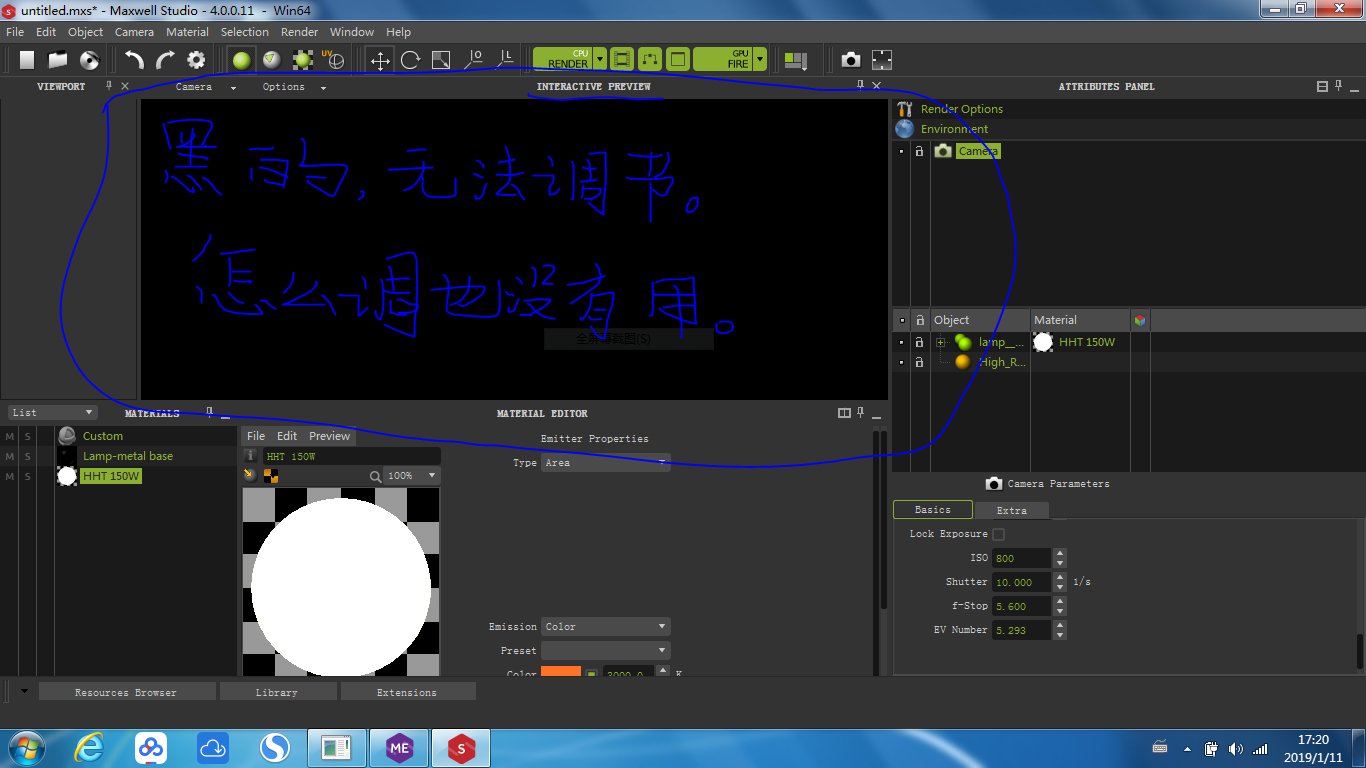Open Preferences via the gear icon
This screenshot has height=768, width=1366.
point(196,60)
